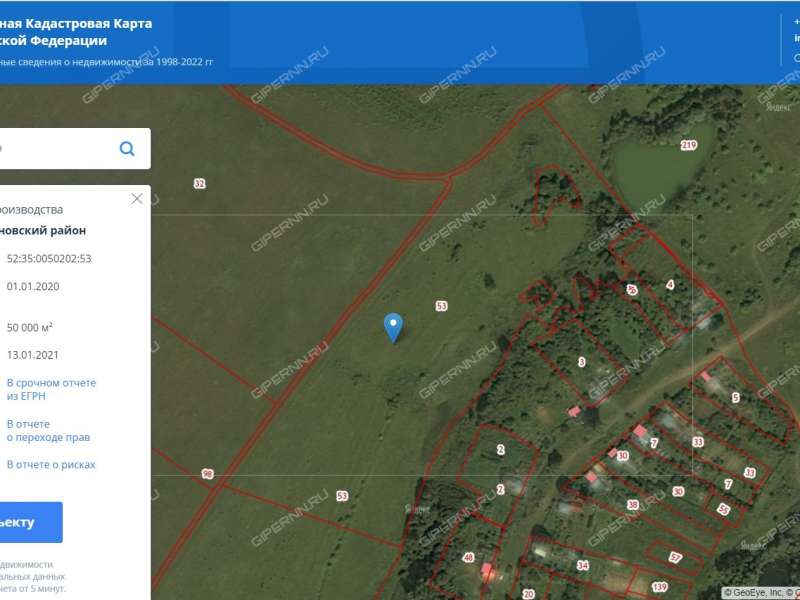Select parcel label 5 on map

point(735,398)
